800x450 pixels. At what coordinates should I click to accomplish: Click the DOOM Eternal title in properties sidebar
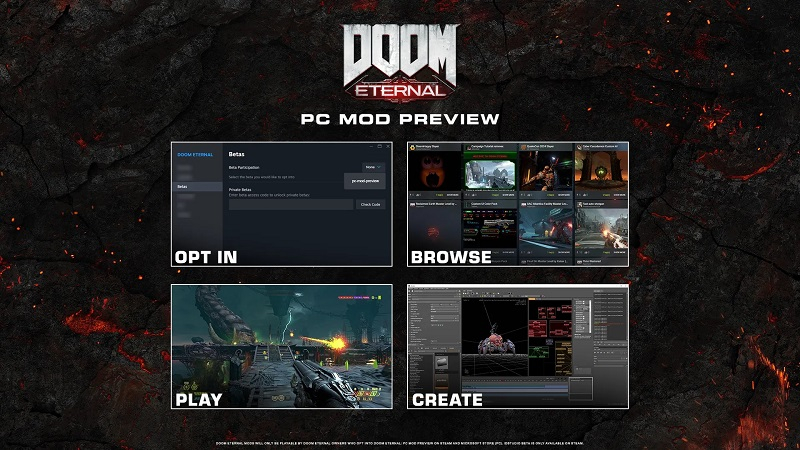point(196,155)
